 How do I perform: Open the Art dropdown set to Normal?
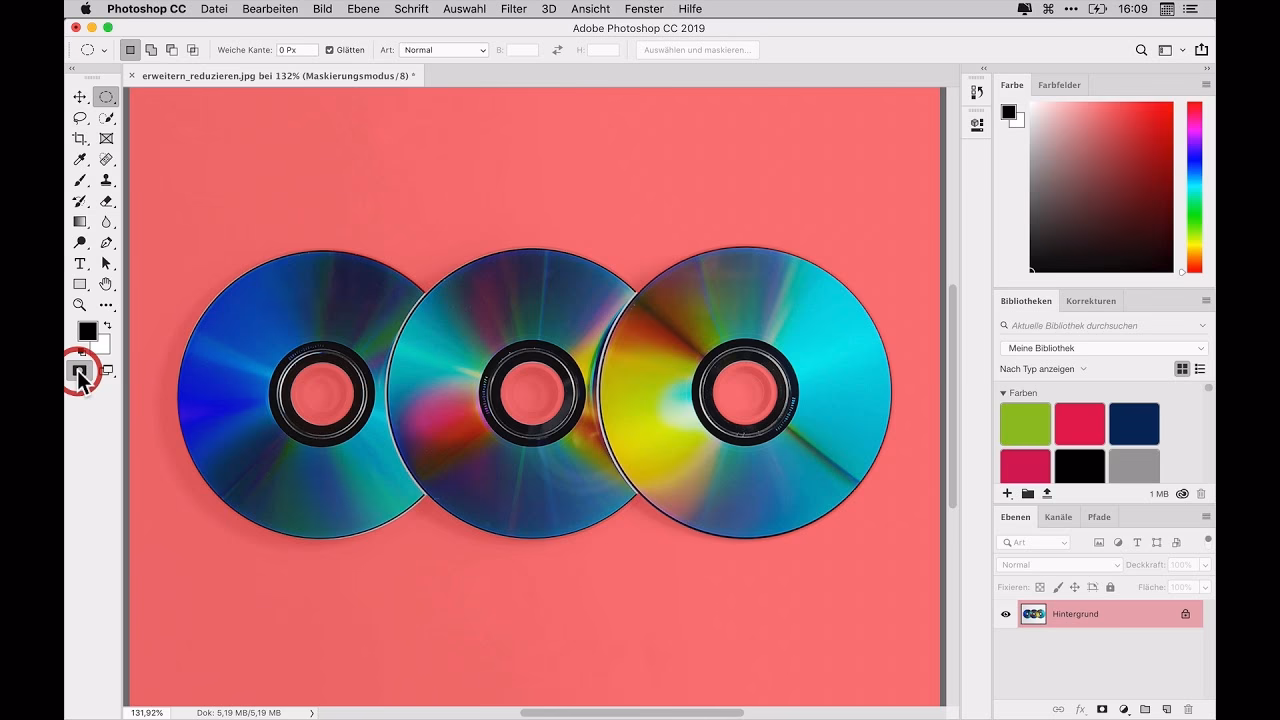pos(443,50)
